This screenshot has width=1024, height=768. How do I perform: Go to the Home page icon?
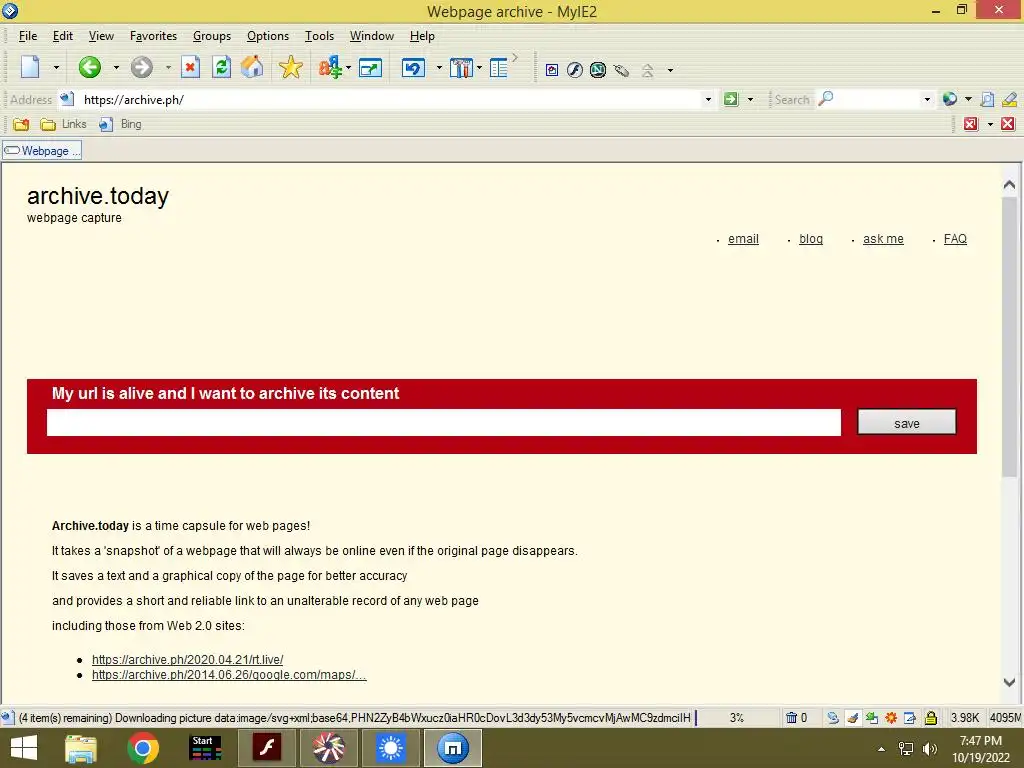252,67
